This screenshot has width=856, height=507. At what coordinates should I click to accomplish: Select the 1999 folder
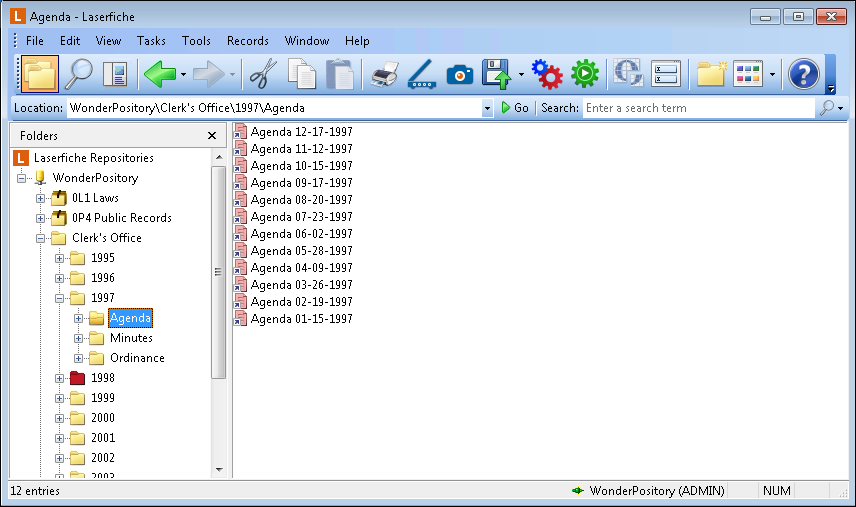pyautogui.click(x=103, y=398)
